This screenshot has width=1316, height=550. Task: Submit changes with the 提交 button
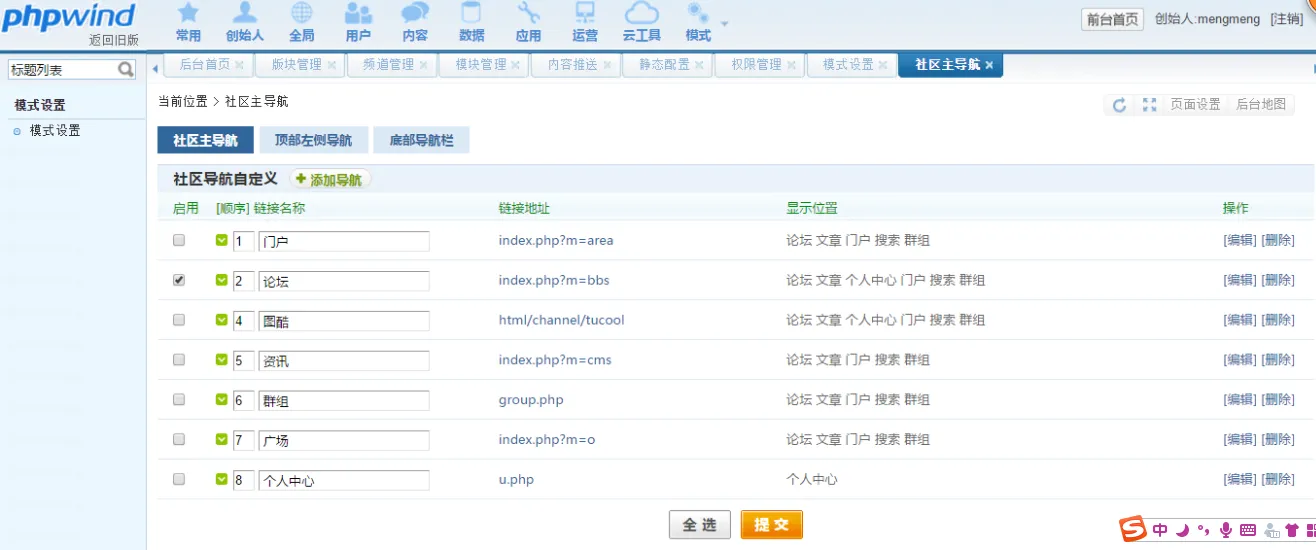[772, 525]
